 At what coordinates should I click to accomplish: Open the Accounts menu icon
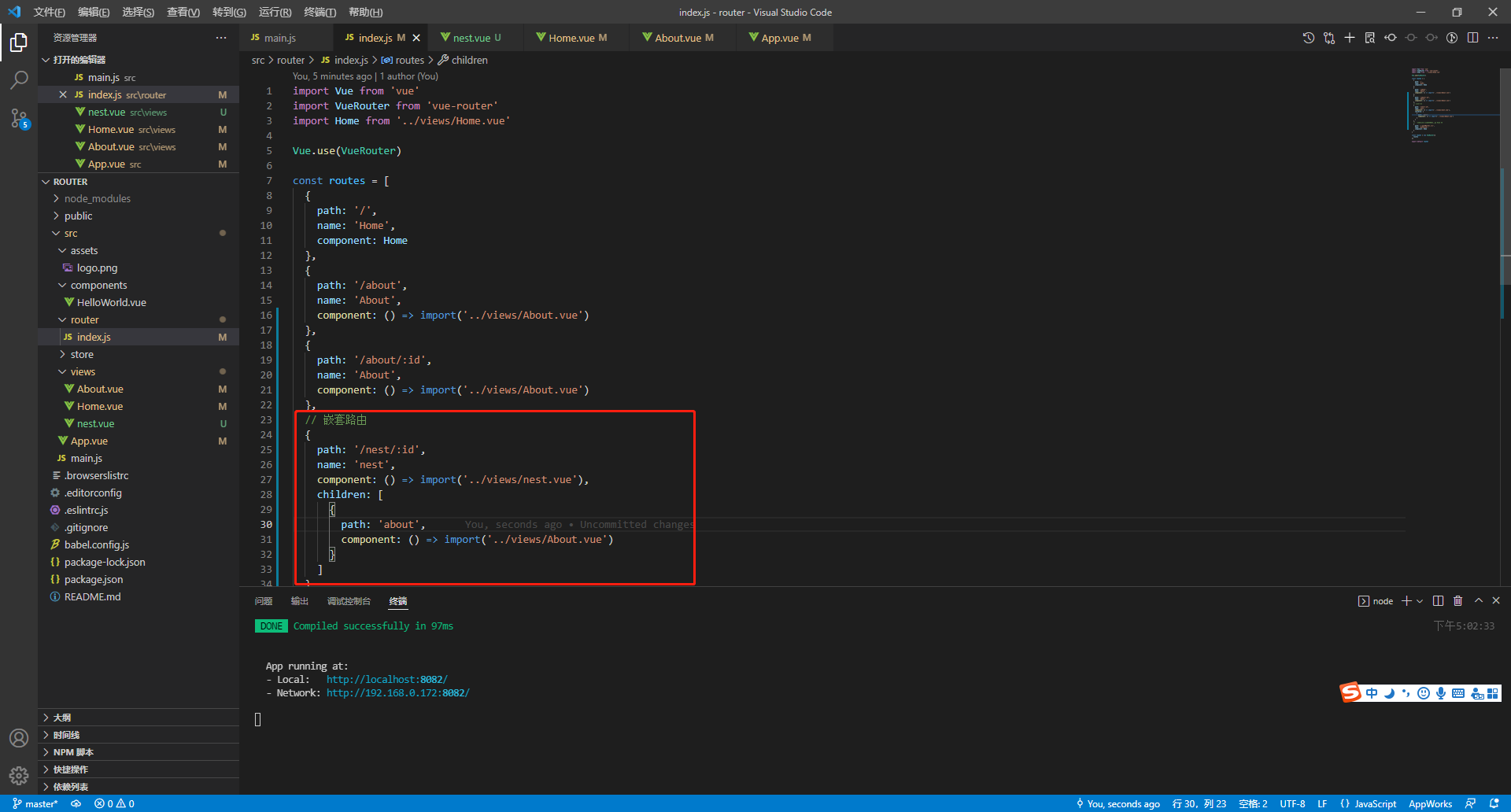19,738
